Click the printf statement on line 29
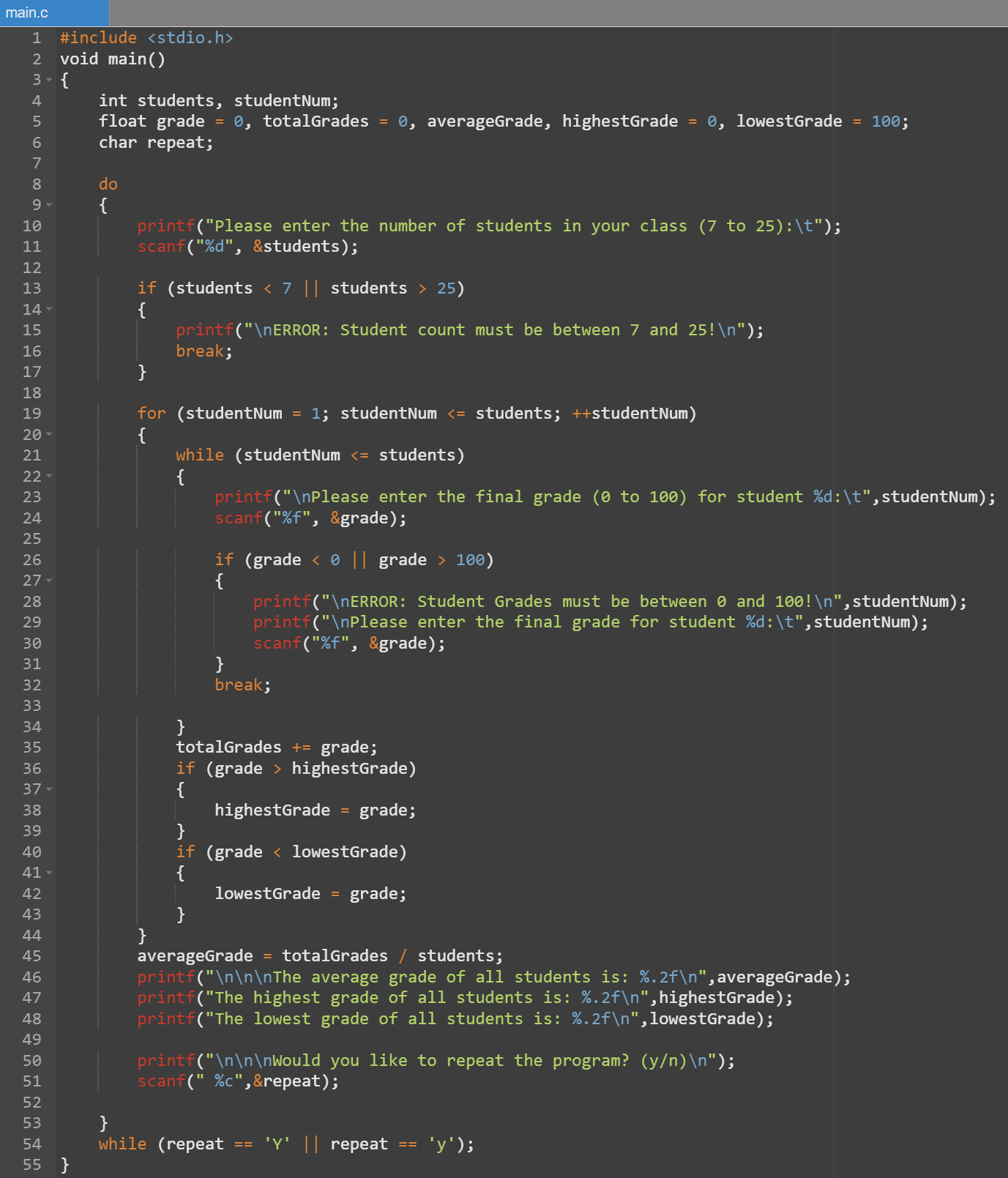 pyautogui.click(x=591, y=622)
